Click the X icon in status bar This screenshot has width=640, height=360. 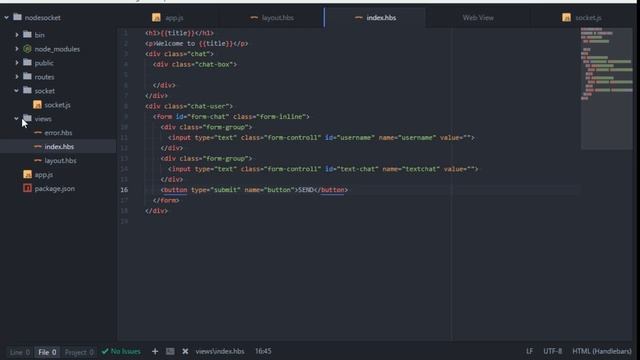coord(185,351)
